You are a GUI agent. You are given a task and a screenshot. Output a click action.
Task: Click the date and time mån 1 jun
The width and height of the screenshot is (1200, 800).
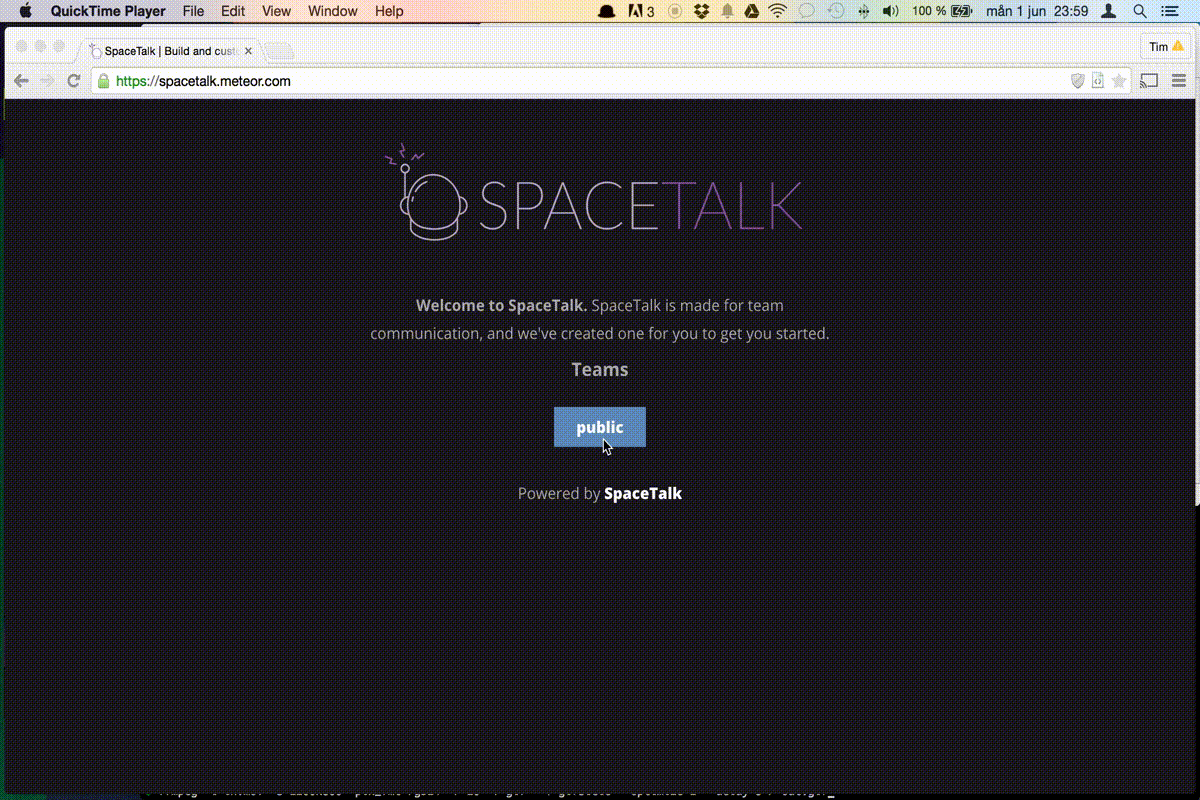click(x=1036, y=11)
